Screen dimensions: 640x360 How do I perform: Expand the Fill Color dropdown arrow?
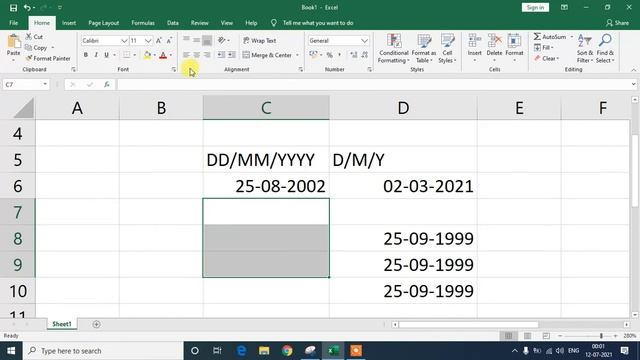155,55
